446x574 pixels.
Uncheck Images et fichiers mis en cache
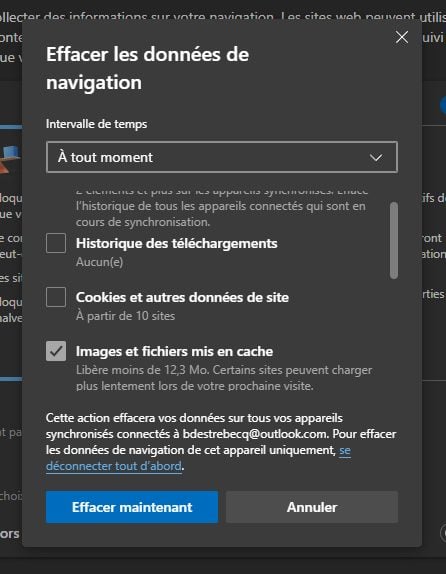[x=56, y=351]
